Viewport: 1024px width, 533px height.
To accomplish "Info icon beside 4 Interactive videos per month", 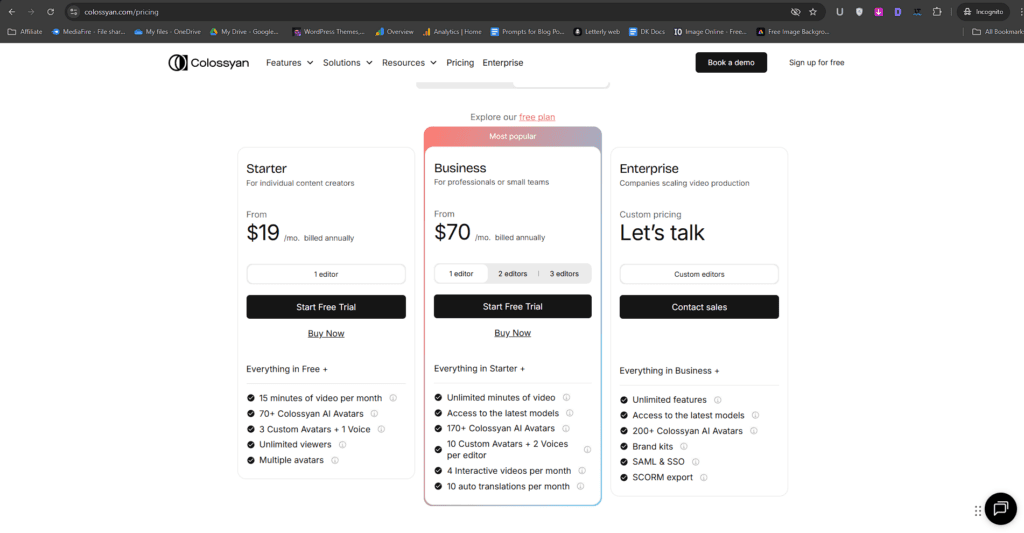I will pos(582,470).
